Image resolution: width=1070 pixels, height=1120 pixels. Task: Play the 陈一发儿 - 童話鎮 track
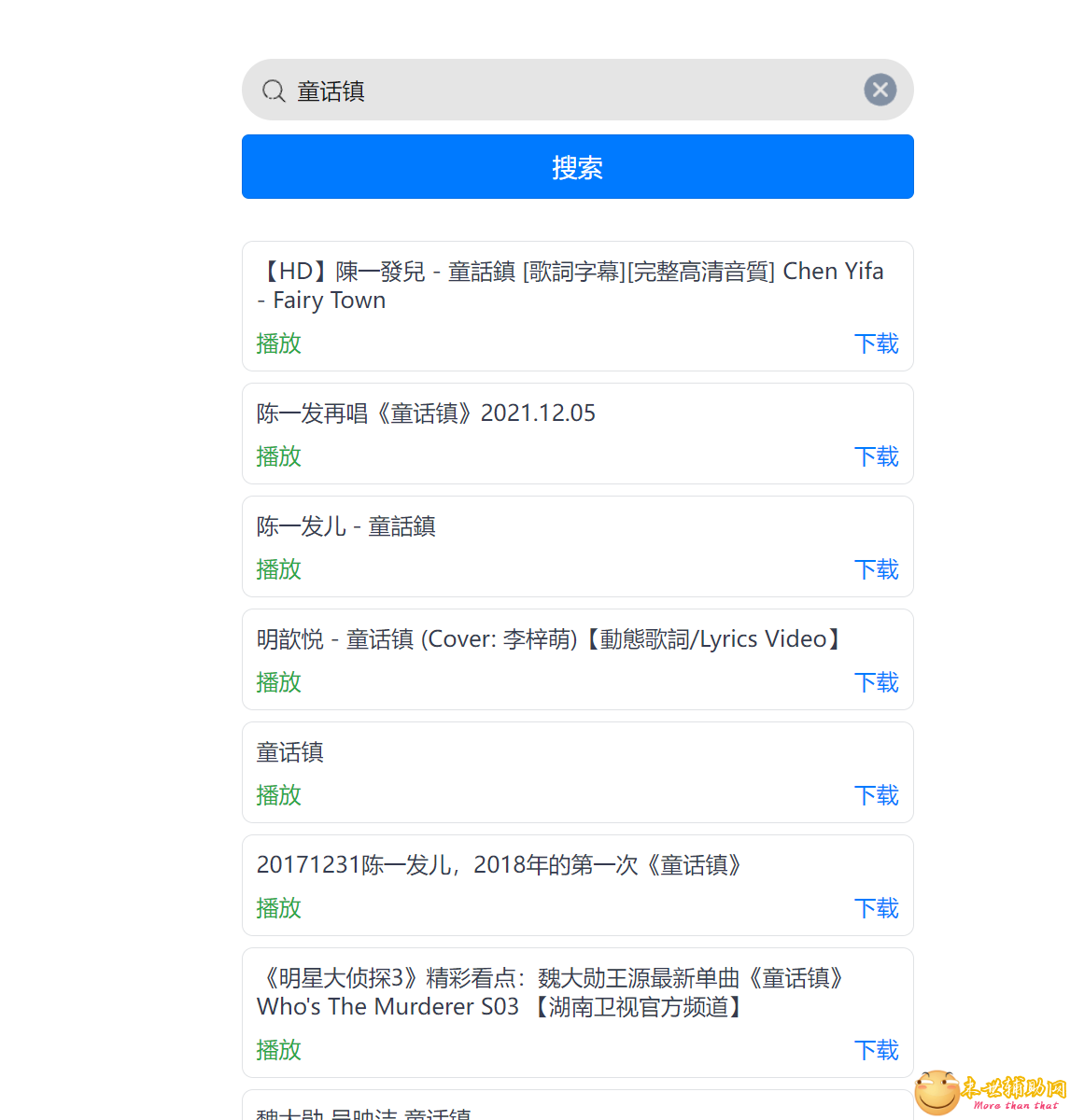[278, 569]
